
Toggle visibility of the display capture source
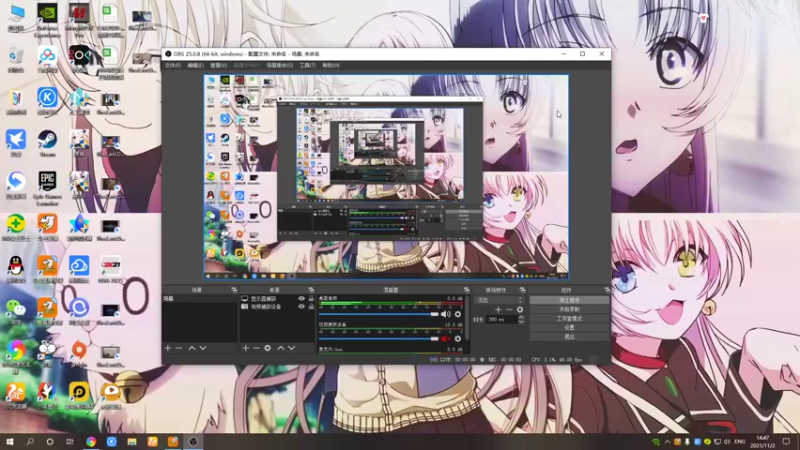click(301, 298)
